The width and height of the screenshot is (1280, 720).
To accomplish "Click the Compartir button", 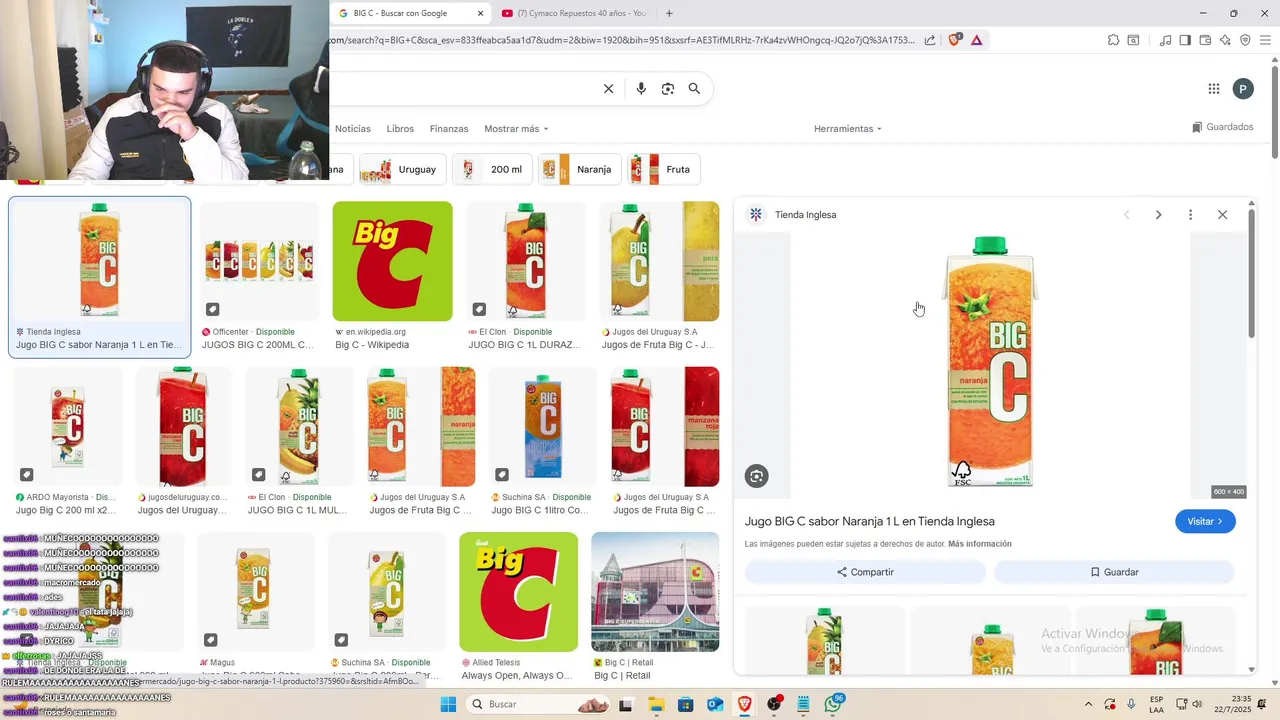I will 865,572.
